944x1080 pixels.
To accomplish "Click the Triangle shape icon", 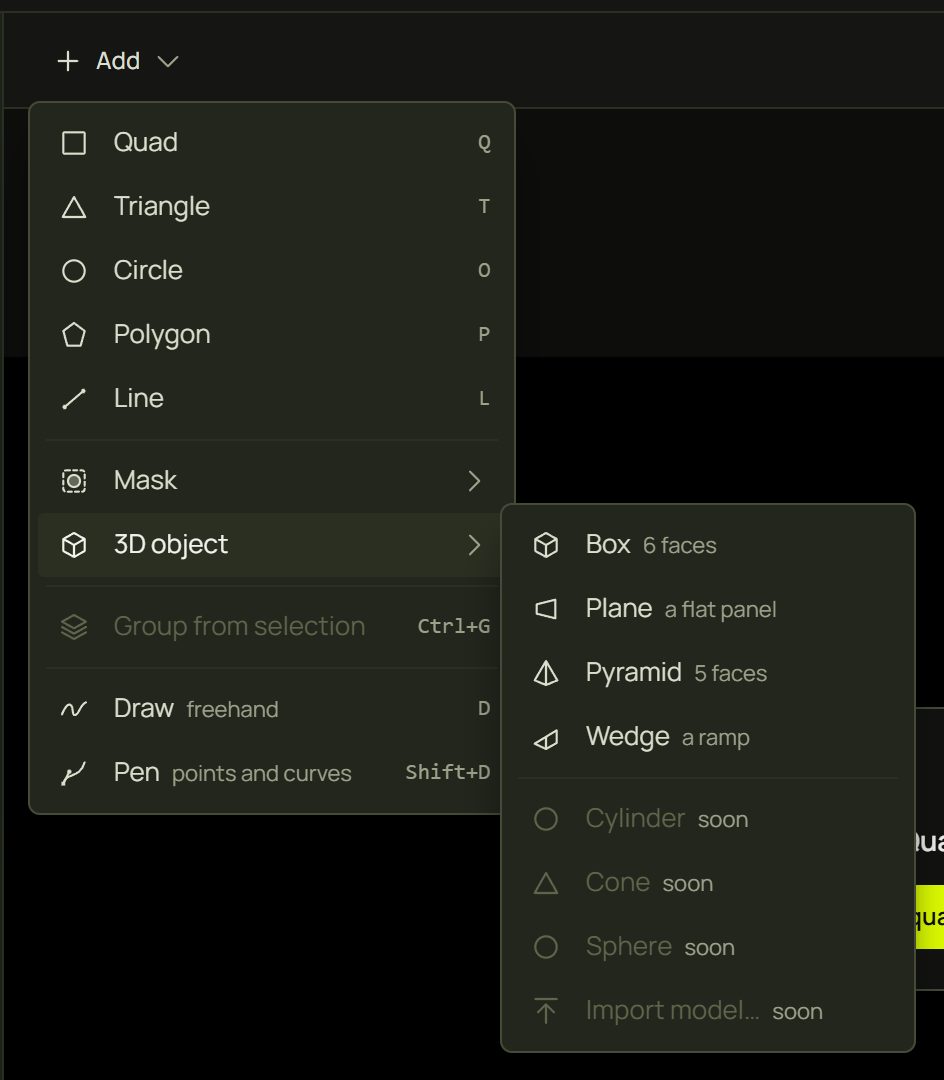I will (x=74, y=207).
